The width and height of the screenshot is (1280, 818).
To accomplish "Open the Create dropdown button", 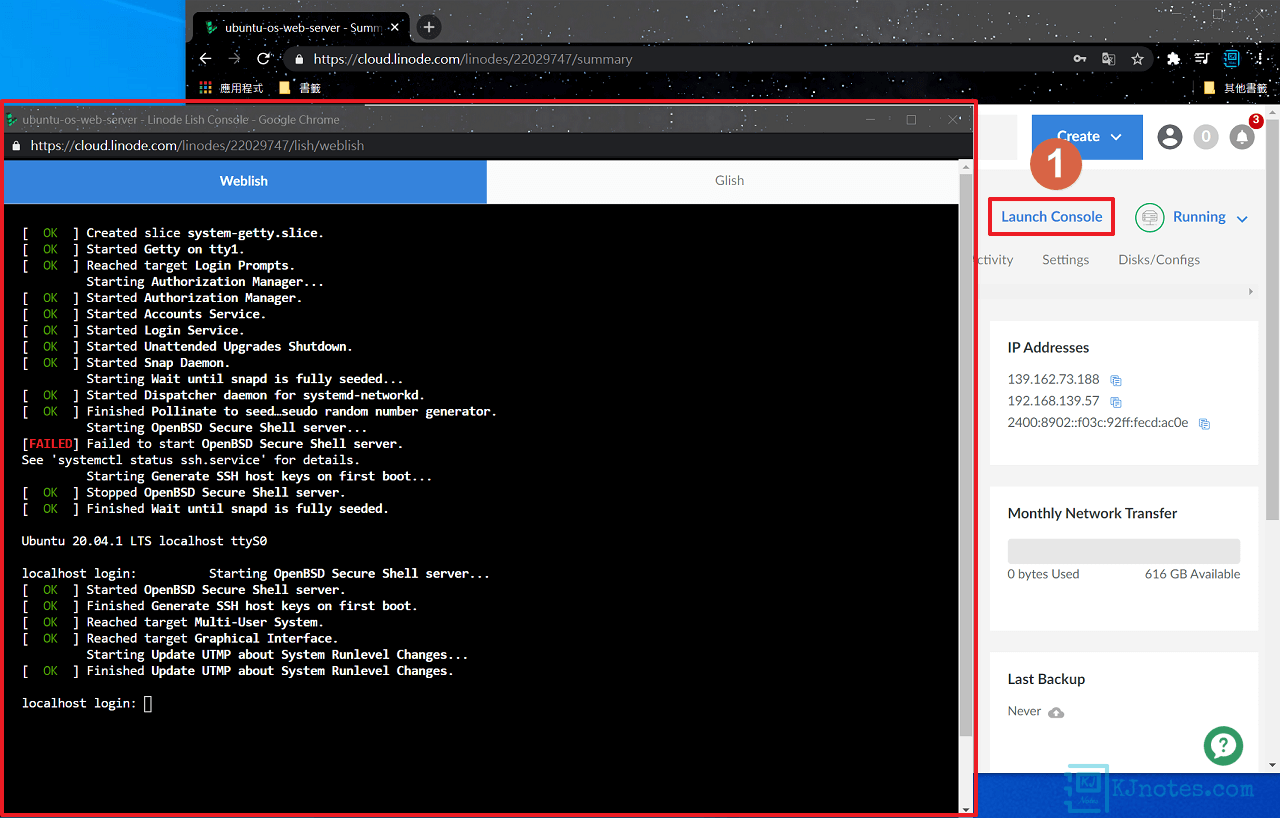I will tap(1087, 136).
